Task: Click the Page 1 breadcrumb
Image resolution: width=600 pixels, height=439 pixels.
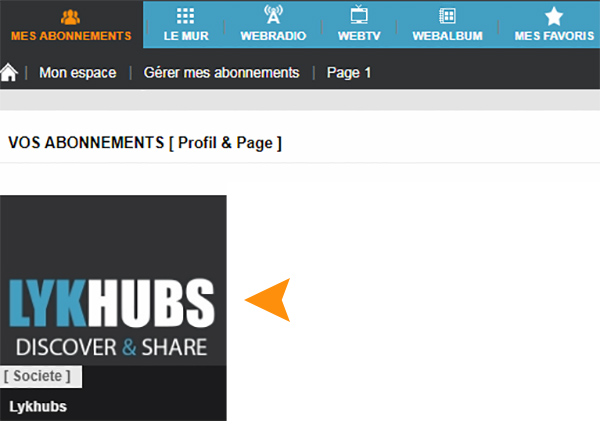Action: (349, 73)
